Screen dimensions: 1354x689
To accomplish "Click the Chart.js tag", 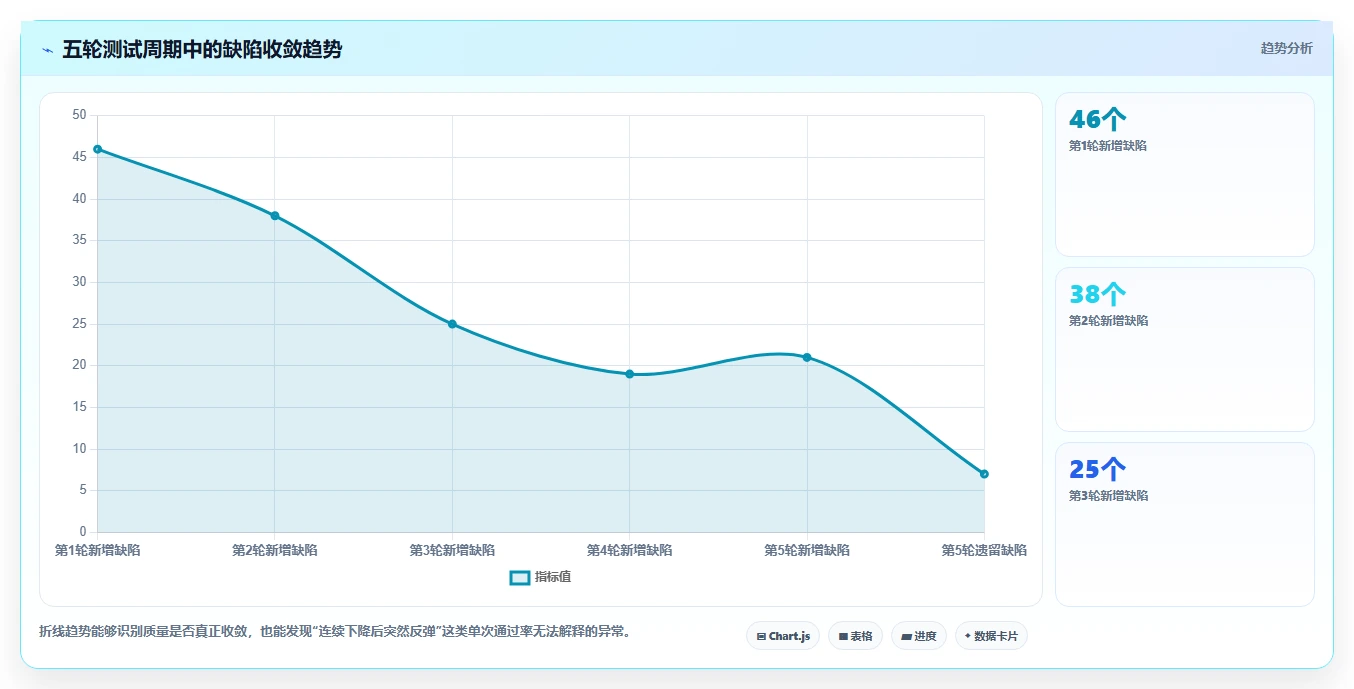I will [x=783, y=636].
